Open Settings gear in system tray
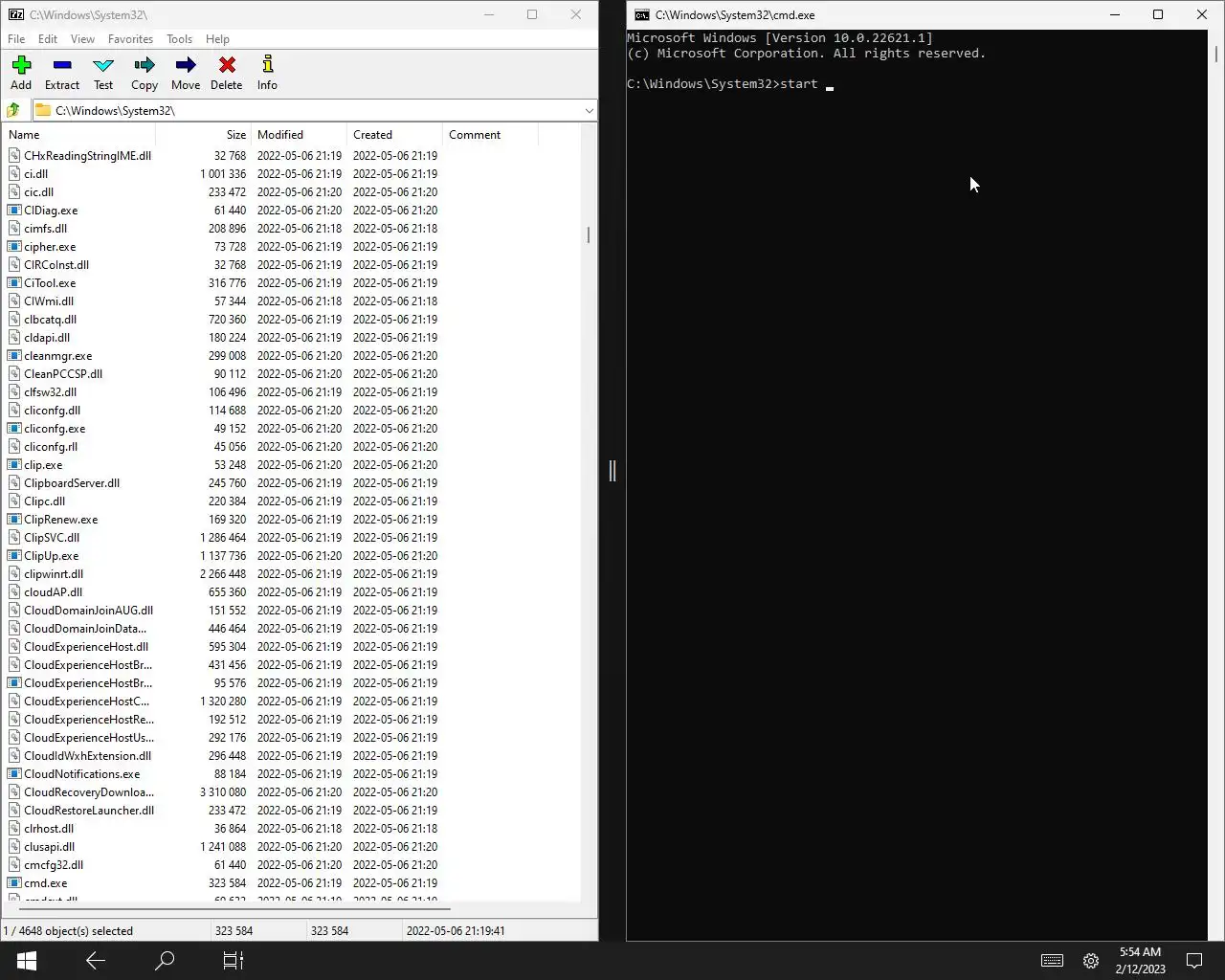1225x980 pixels. point(1091,960)
